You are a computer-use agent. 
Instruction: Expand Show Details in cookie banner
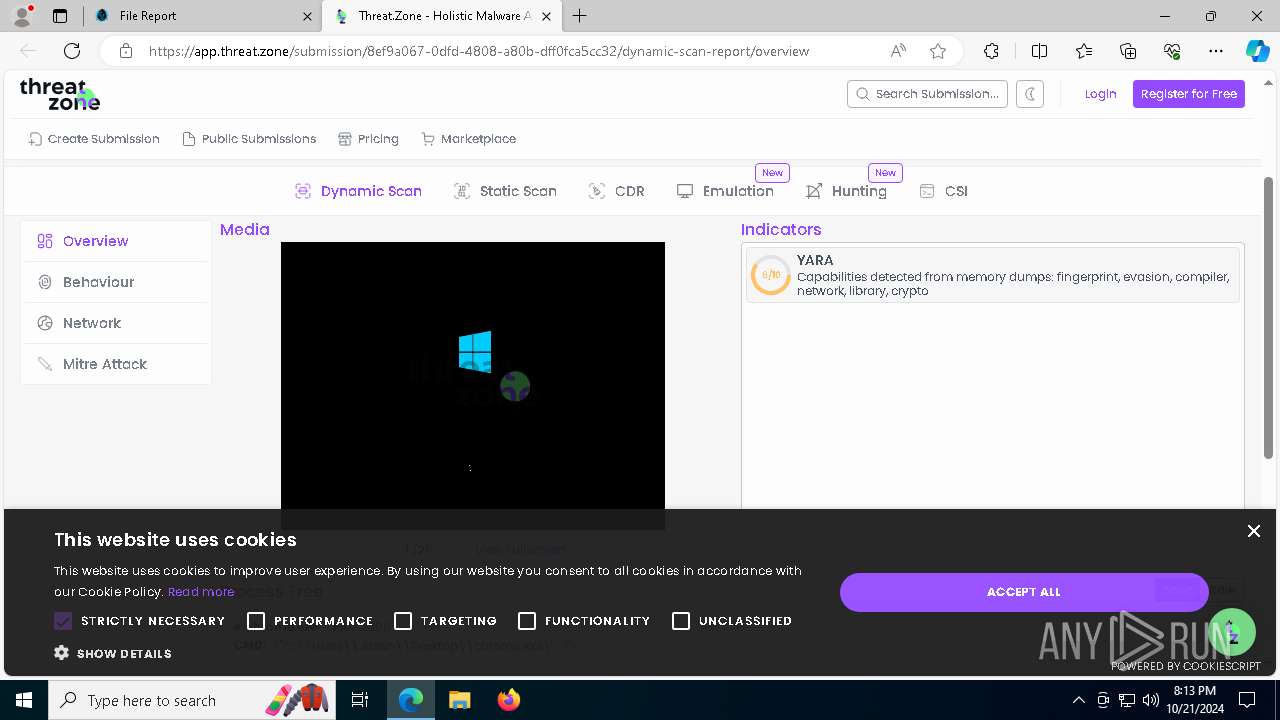[113, 653]
